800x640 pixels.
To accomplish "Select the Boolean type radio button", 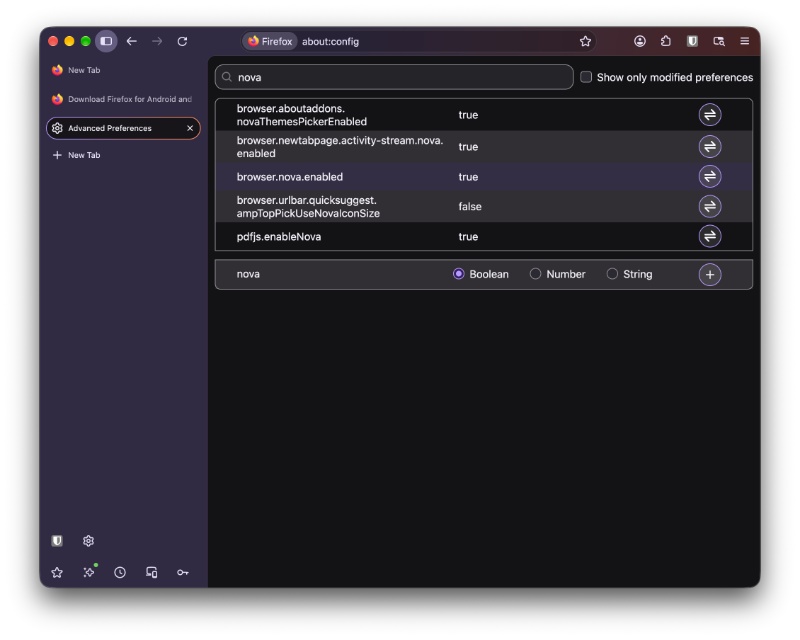I will pos(459,274).
